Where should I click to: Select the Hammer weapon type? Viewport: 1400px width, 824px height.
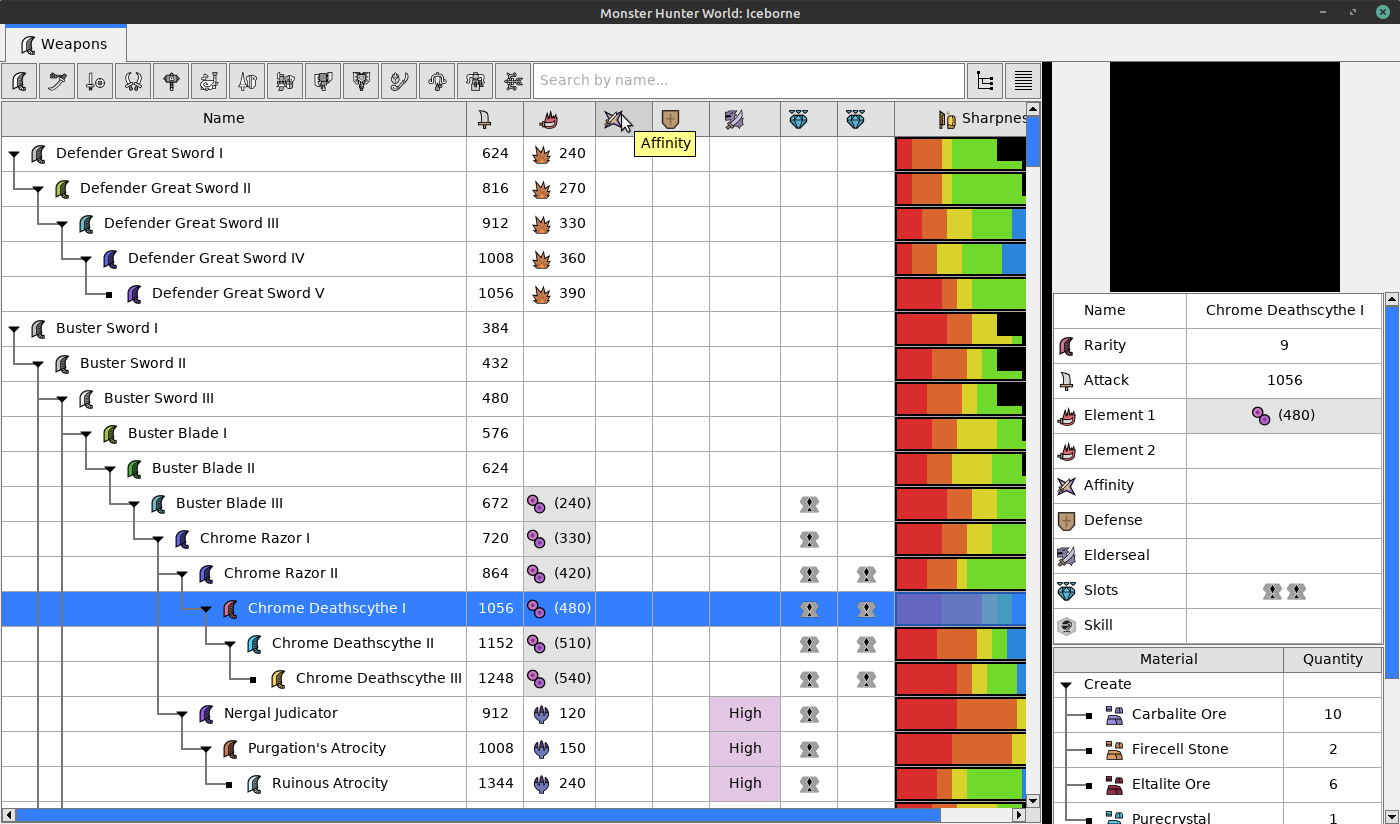171,80
